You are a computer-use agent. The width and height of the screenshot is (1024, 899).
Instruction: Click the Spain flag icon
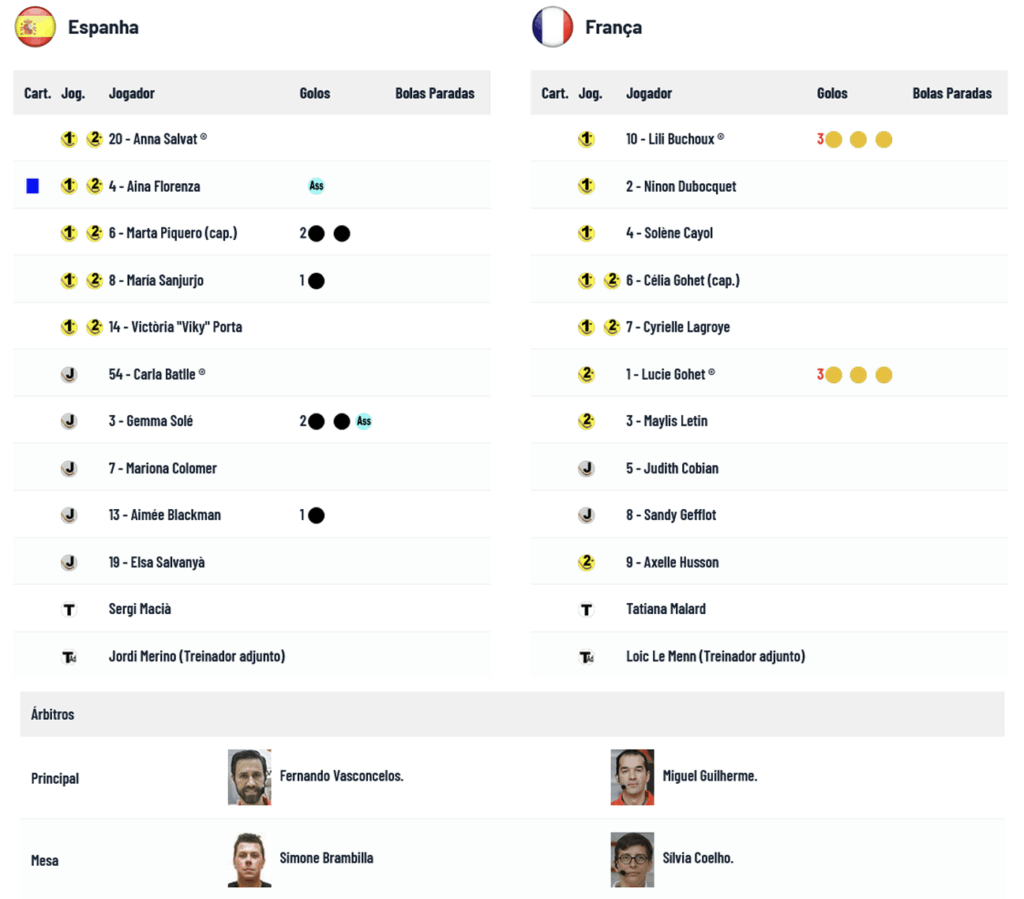pos(35,27)
